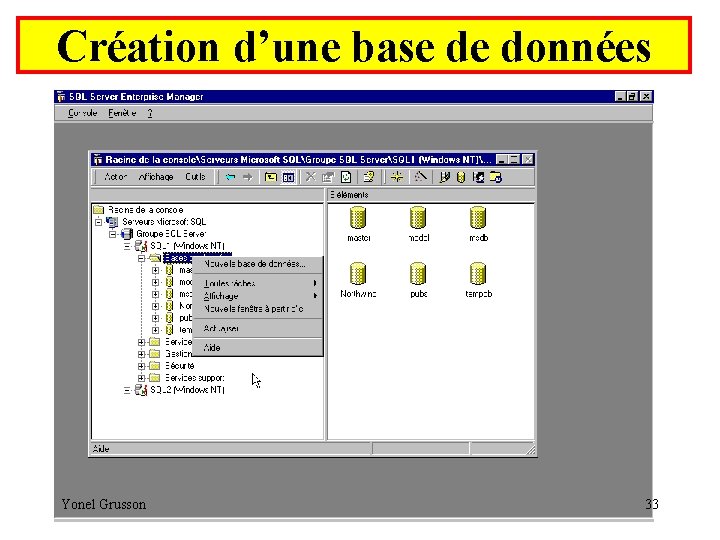Click the New starburst toolbar icon
720x540 pixels.
pos(397,177)
